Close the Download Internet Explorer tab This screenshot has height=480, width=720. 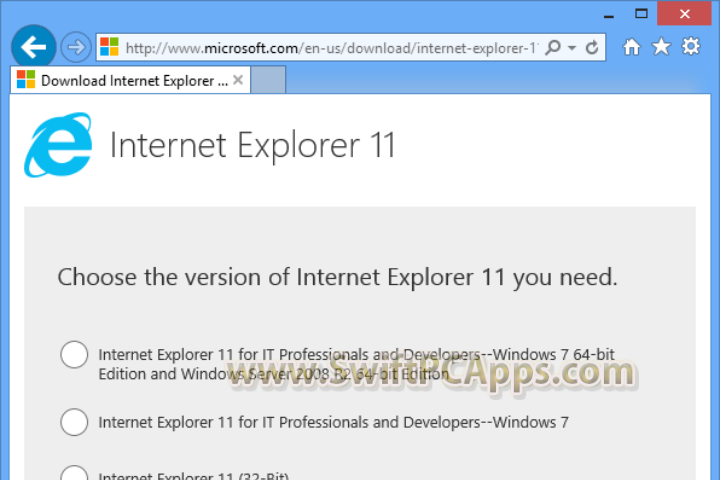coord(238,80)
